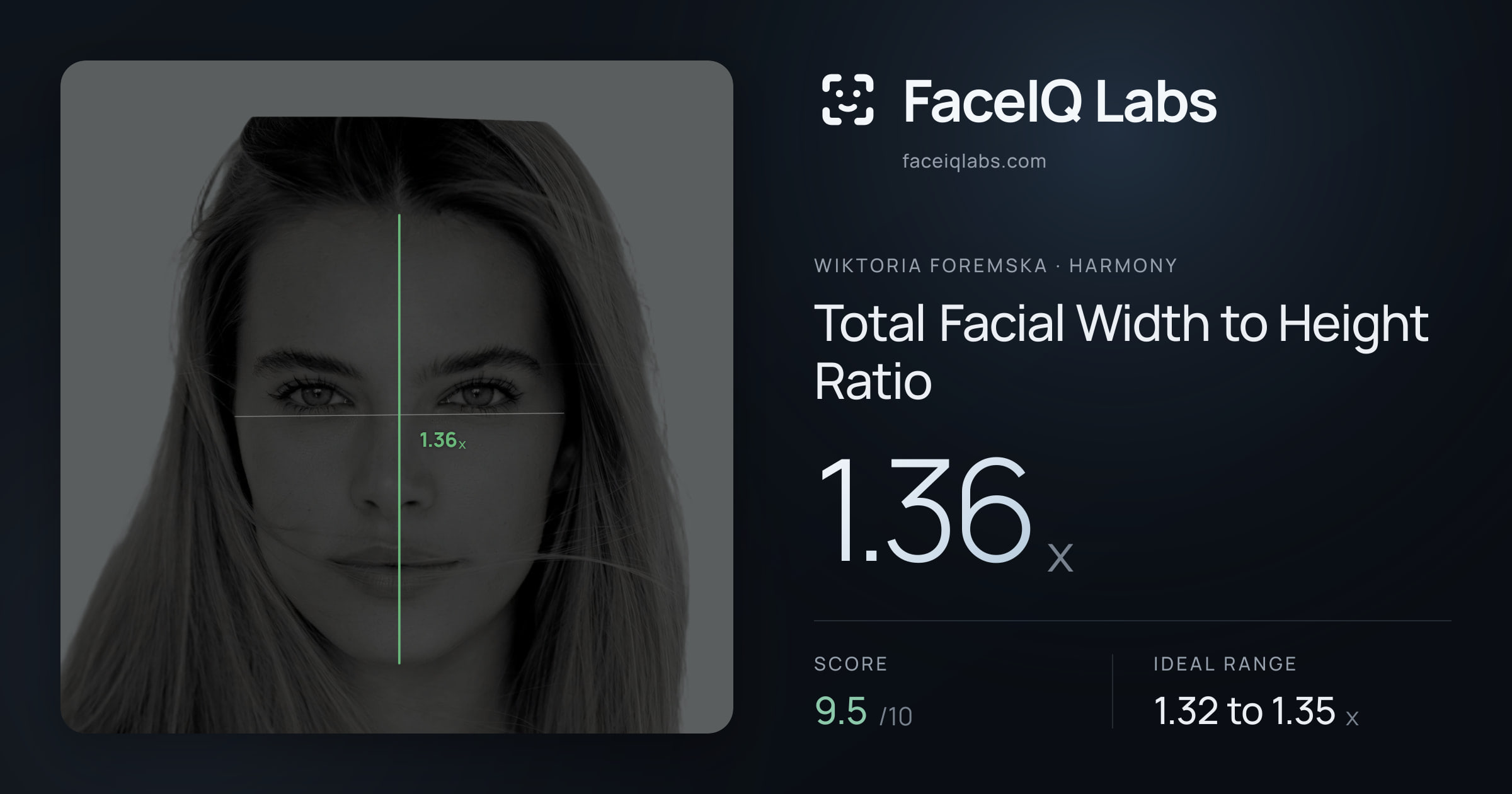Click the 1.32 to 1.35 range value

click(x=1256, y=711)
